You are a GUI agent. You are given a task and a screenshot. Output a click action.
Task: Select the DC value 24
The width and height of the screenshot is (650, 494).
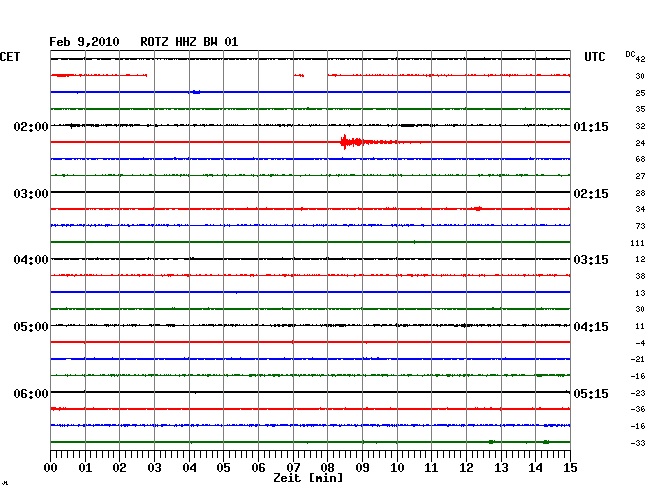tap(640, 143)
